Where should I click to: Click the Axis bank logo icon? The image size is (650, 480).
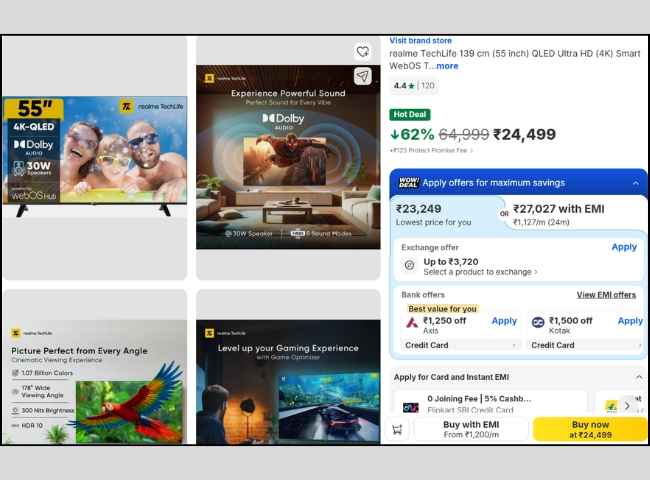[x=412, y=322]
